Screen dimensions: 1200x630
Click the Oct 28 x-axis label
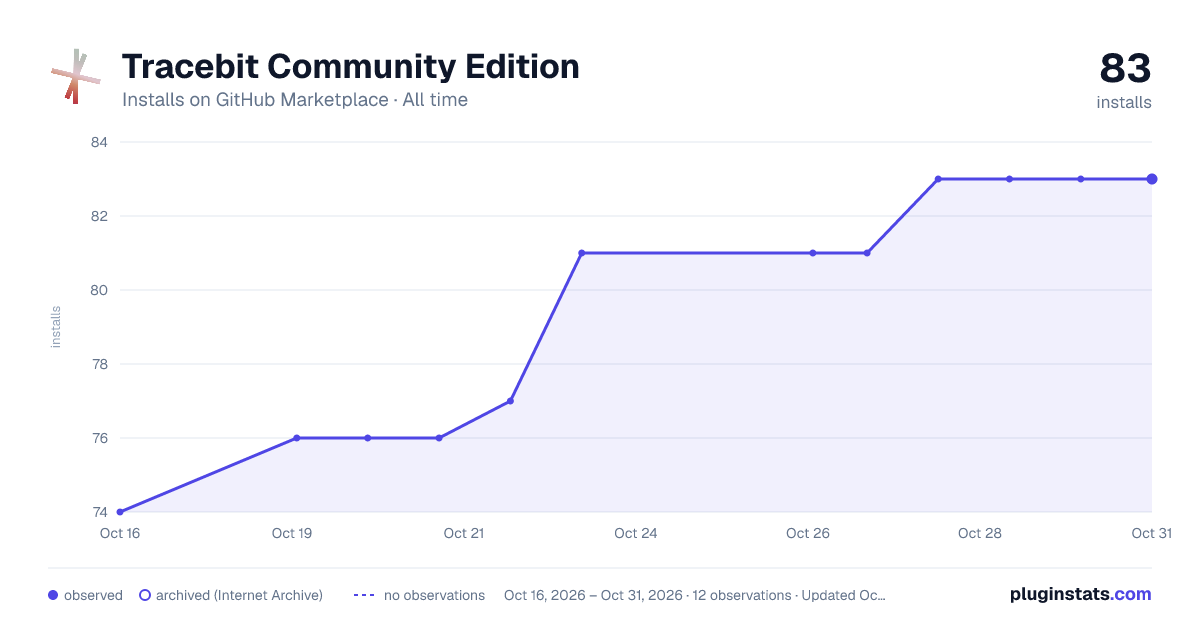pyautogui.click(x=980, y=533)
